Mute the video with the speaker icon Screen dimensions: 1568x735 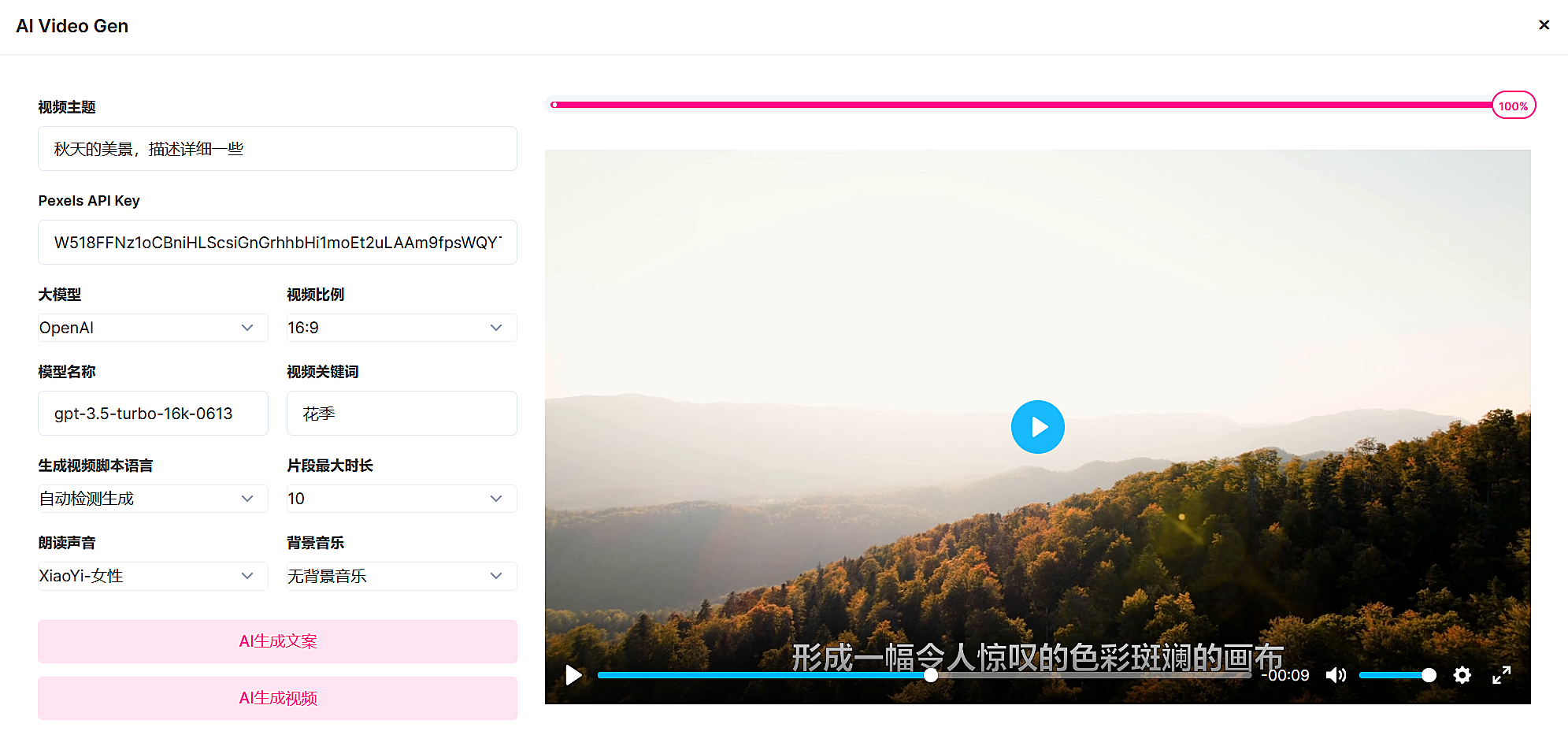click(x=1336, y=675)
